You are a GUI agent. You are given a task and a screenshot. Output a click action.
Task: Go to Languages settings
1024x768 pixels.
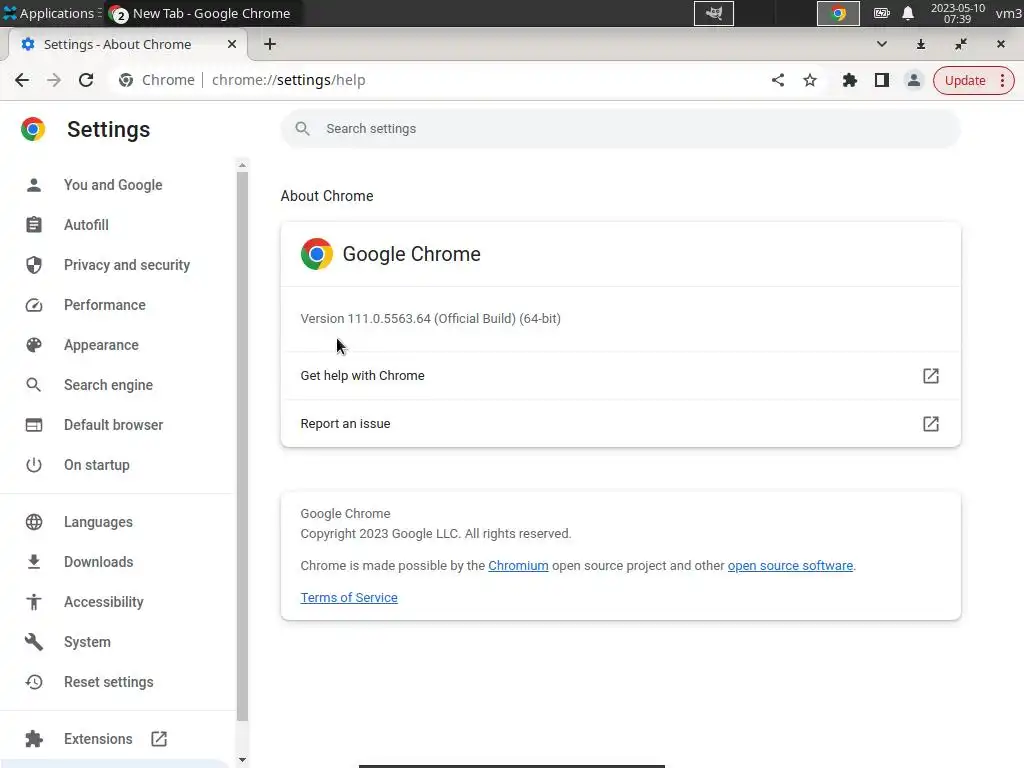(x=98, y=522)
